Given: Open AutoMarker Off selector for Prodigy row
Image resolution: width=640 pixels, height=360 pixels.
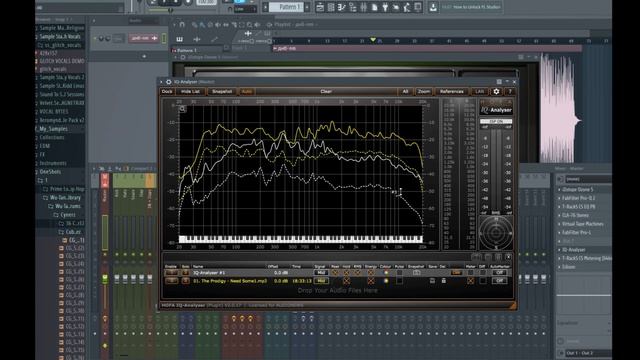Looking at the screenshot, I should (499, 281).
